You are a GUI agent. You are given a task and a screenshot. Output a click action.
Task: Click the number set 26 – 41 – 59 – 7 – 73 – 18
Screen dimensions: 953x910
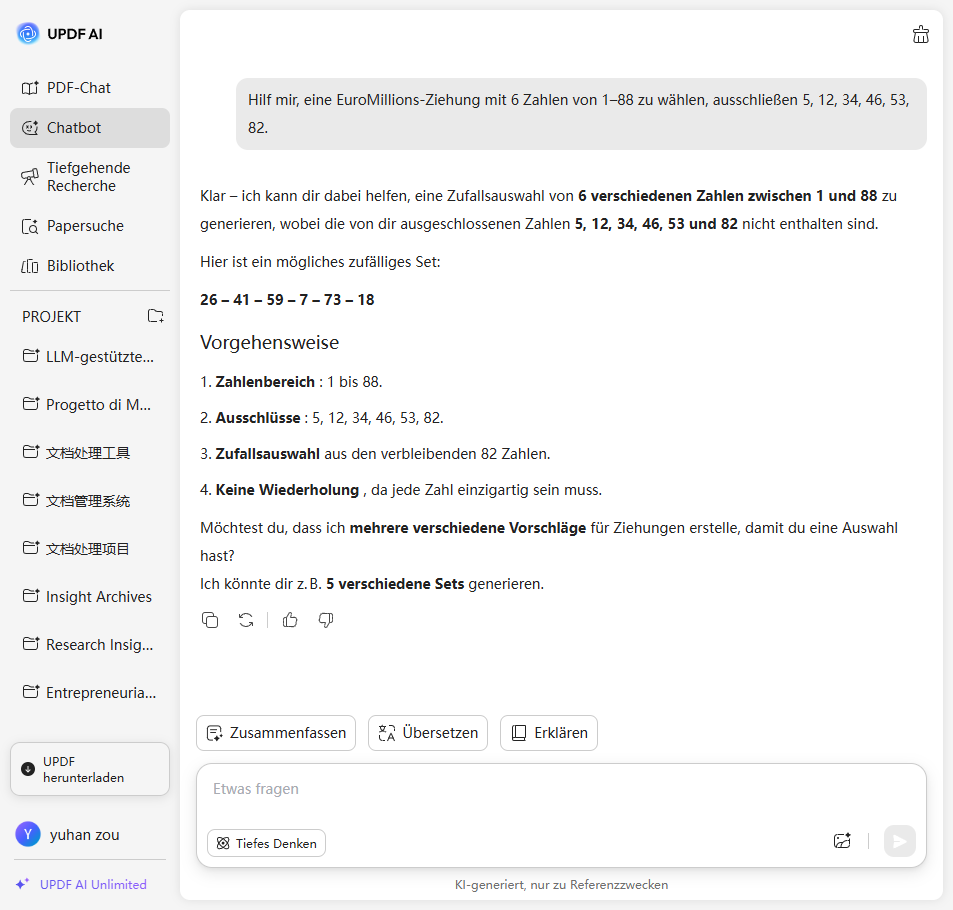click(x=287, y=300)
